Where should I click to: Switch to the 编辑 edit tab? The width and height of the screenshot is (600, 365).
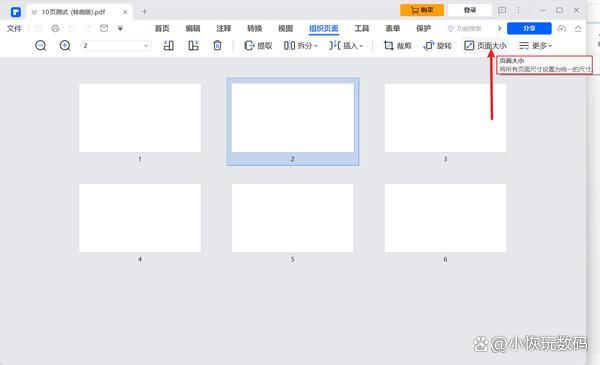click(x=193, y=28)
